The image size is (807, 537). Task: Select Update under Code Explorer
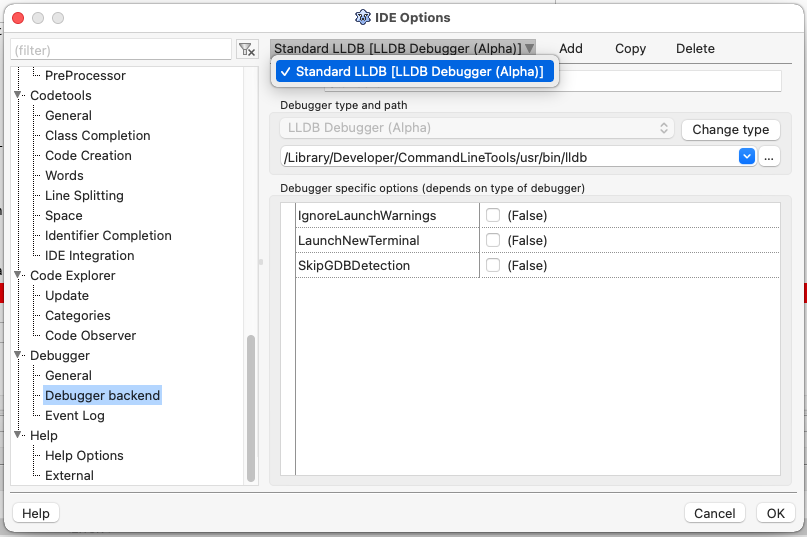click(67, 296)
